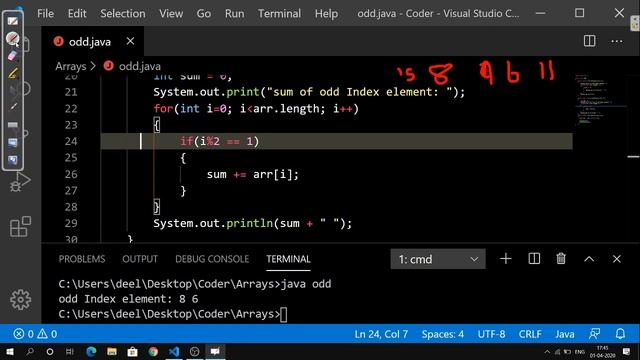Select the pink eraser tool in annotation toolbar

tap(13, 56)
